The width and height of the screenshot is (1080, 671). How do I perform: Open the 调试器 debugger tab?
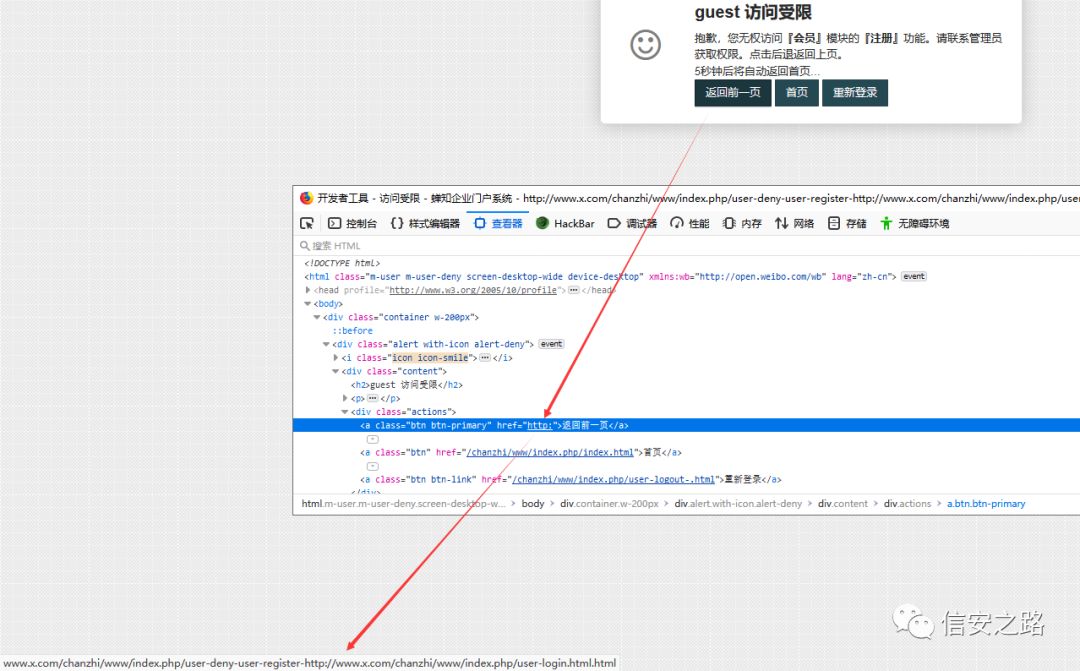click(632, 223)
